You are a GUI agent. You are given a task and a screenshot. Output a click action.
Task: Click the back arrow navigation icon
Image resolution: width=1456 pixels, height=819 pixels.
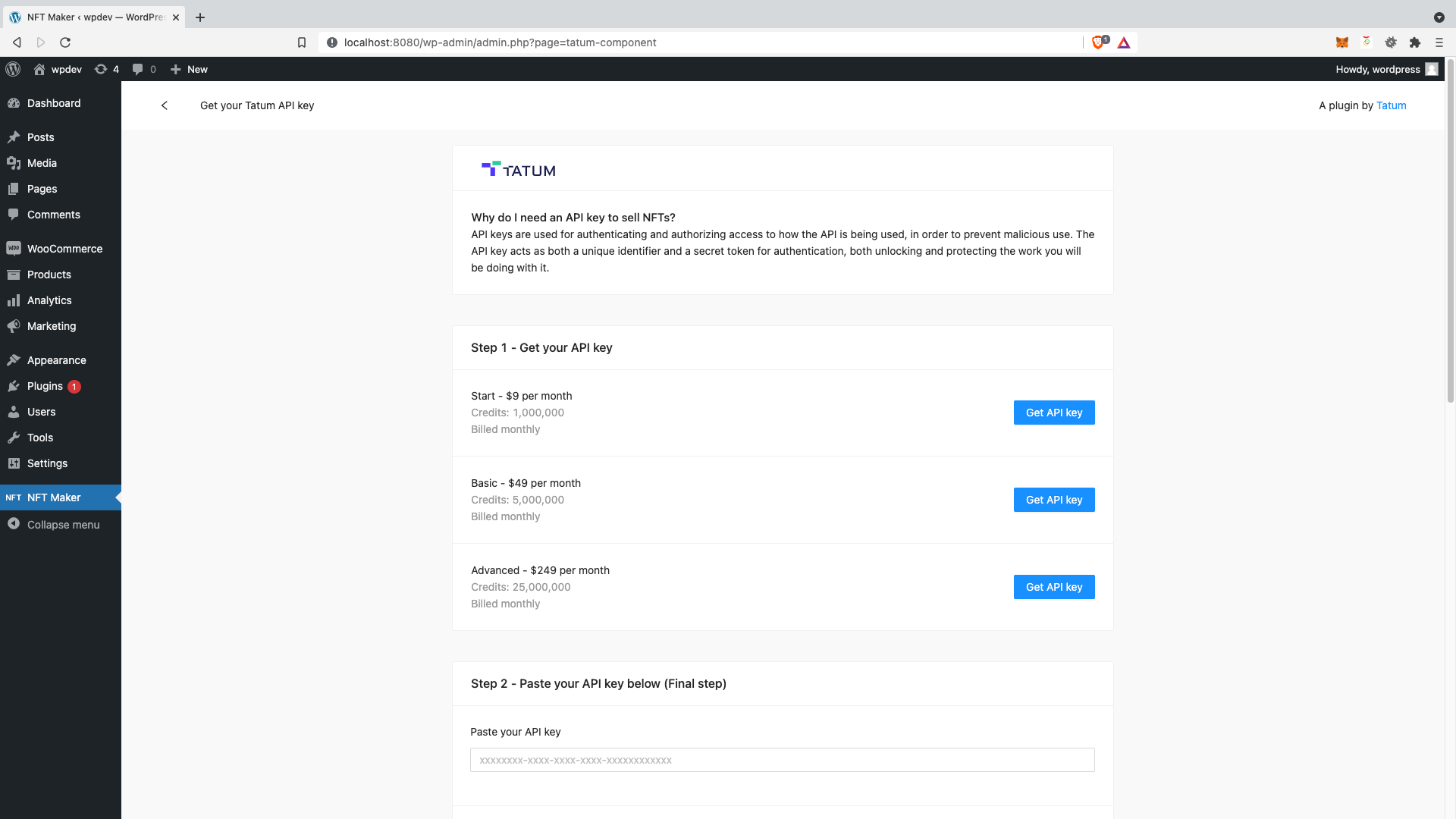[164, 105]
